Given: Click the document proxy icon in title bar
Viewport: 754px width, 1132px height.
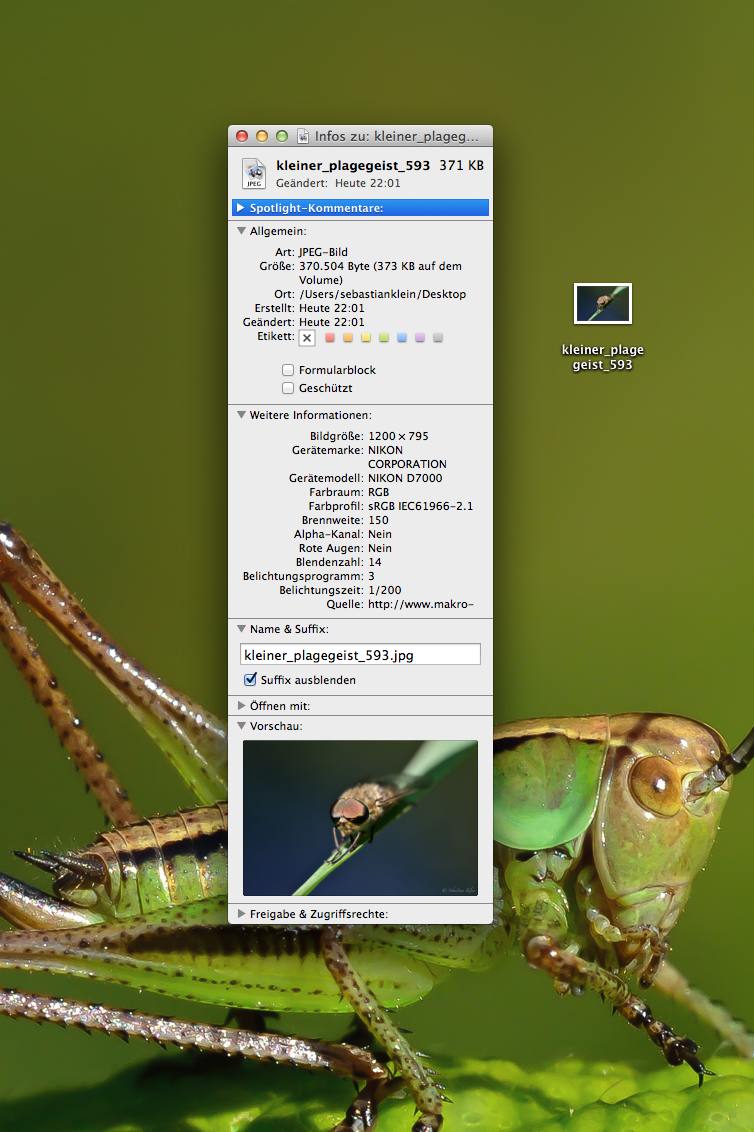Looking at the screenshot, I should click(303, 136).
